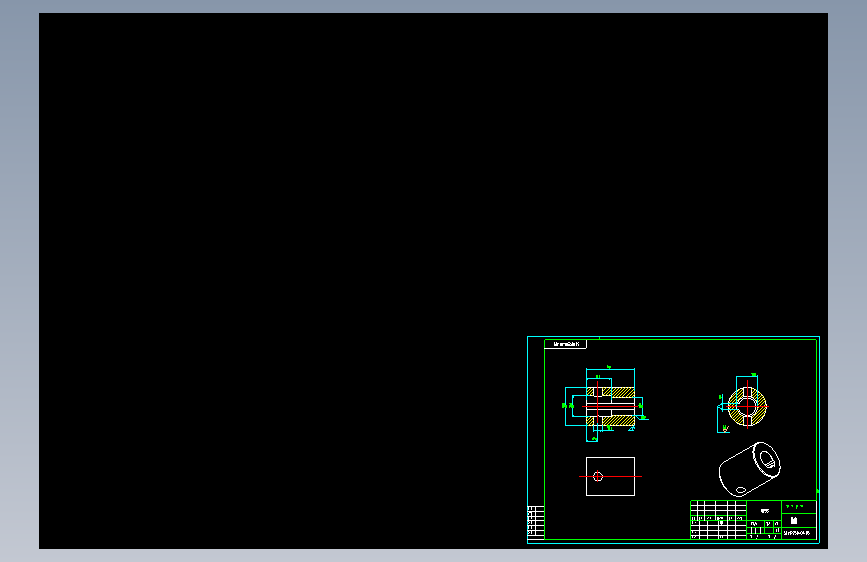
Task: Click the label box at sheet top-left corner
Action: tap(565, 344)
